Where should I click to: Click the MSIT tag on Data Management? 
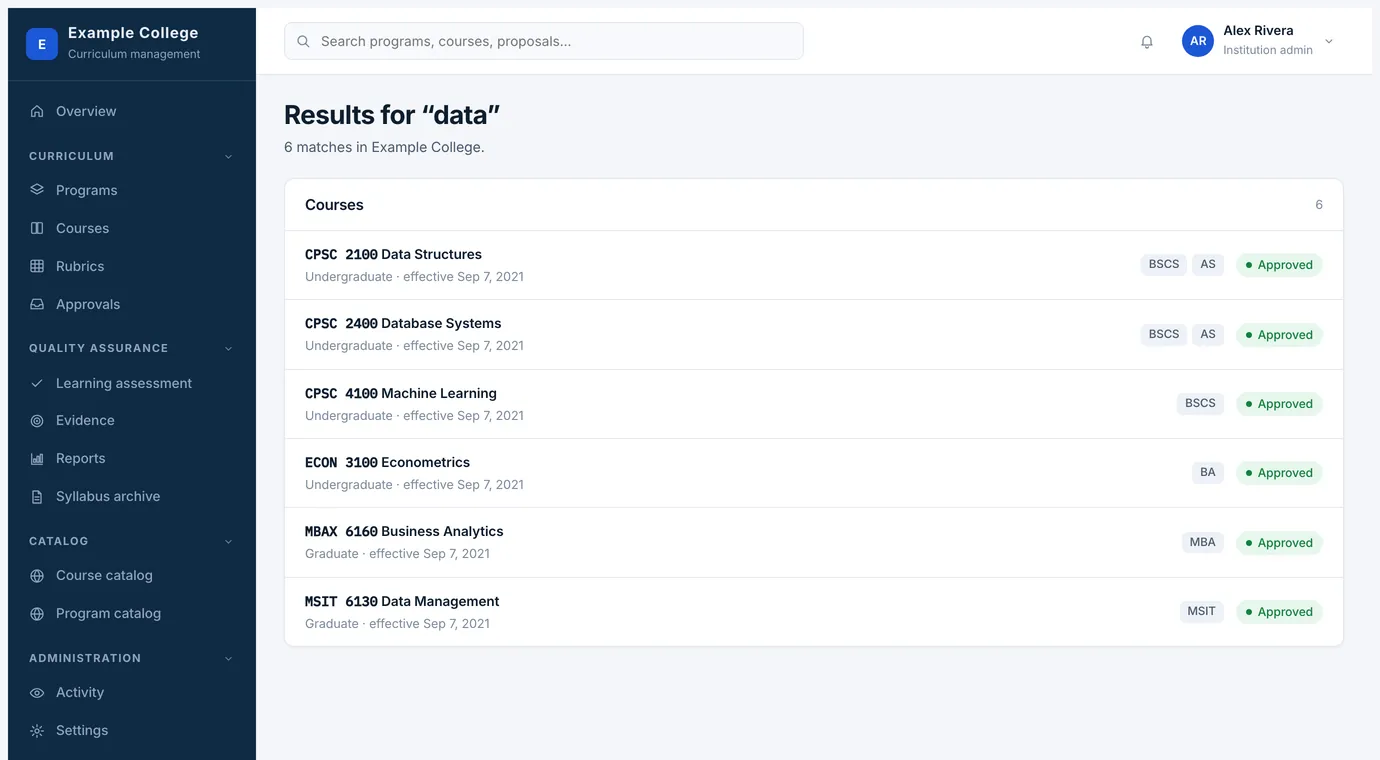1202,612
